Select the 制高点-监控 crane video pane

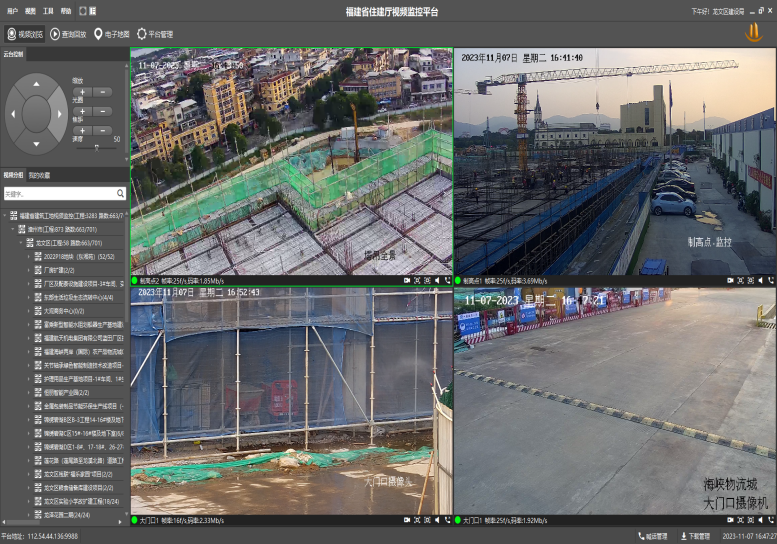[615, 162]
